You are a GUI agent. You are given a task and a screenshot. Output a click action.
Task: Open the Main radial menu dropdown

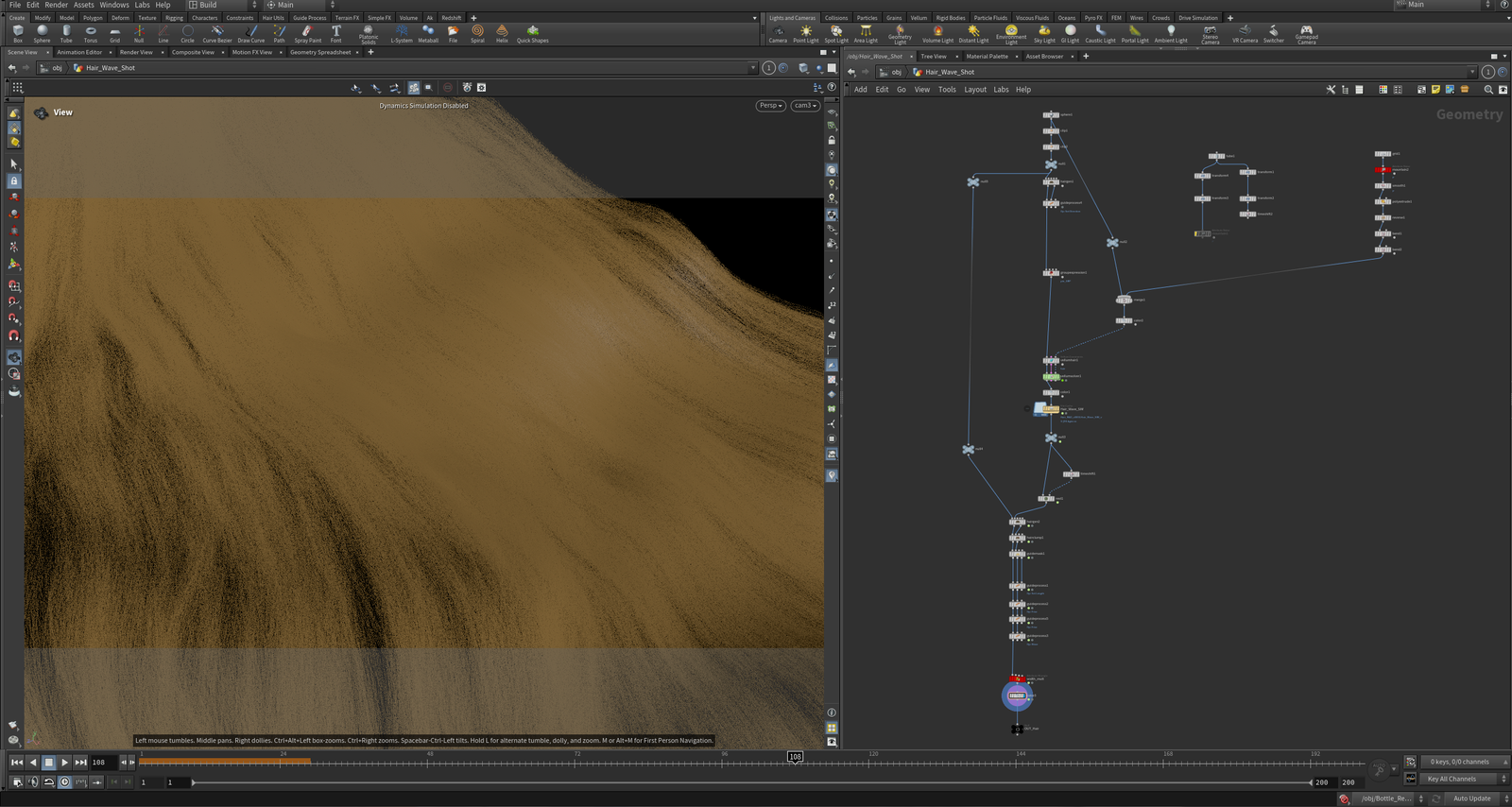[301, 5]
